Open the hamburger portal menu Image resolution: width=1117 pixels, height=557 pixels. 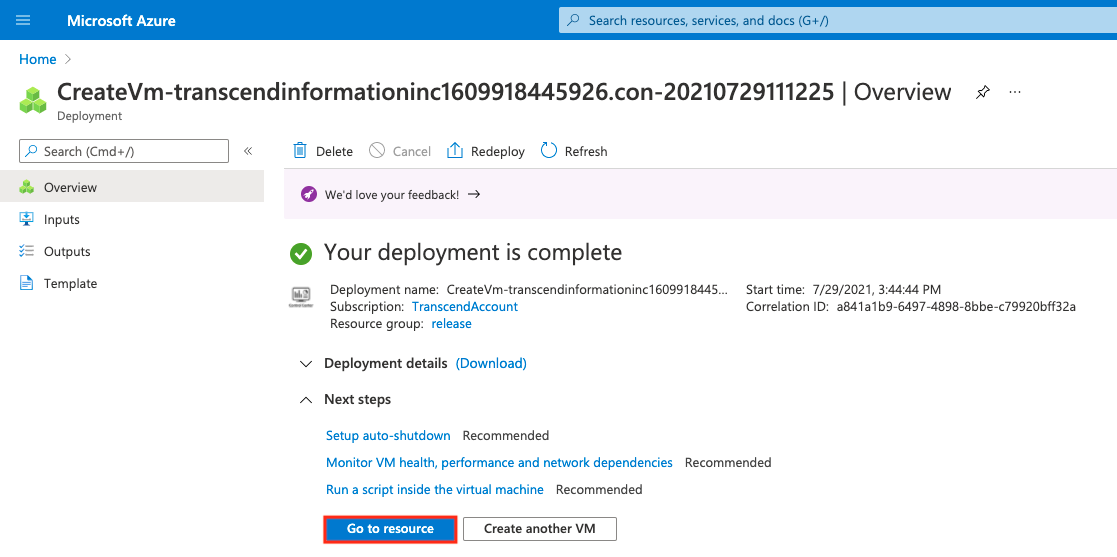click(23, 20)
